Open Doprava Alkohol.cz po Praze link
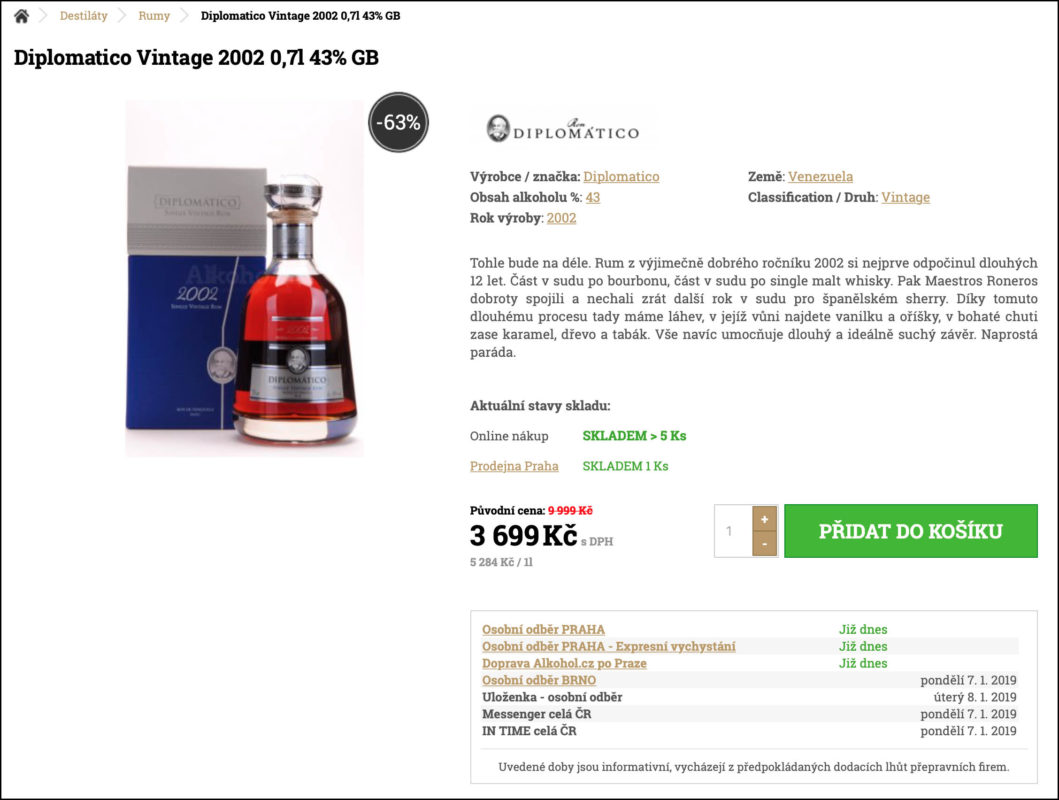The image size is (1059, 800). click(x=564, y=663)
